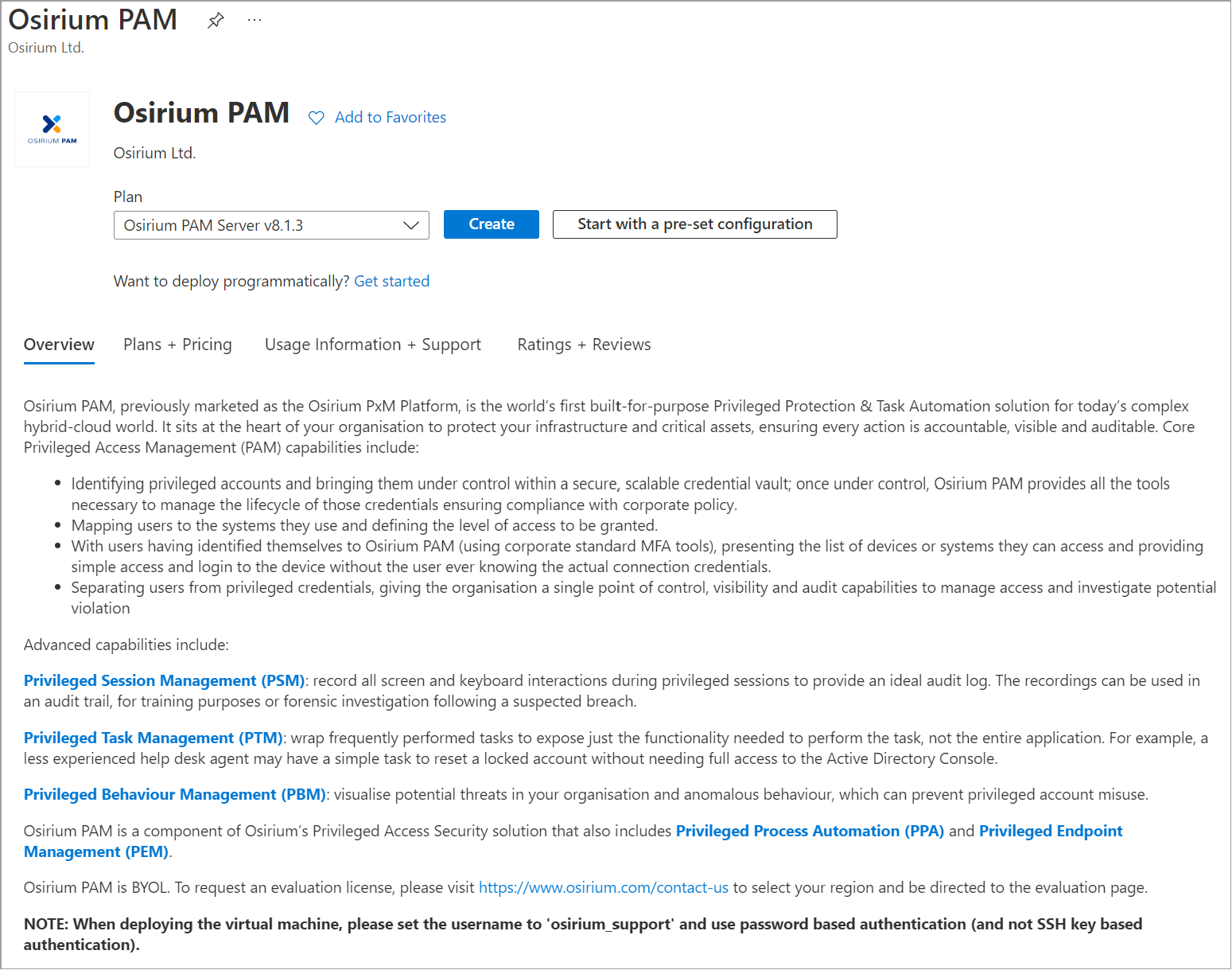Open Privileged Behaviour Management (PBM) link
The image size is (1232, 970).
(x=174, y=794)
